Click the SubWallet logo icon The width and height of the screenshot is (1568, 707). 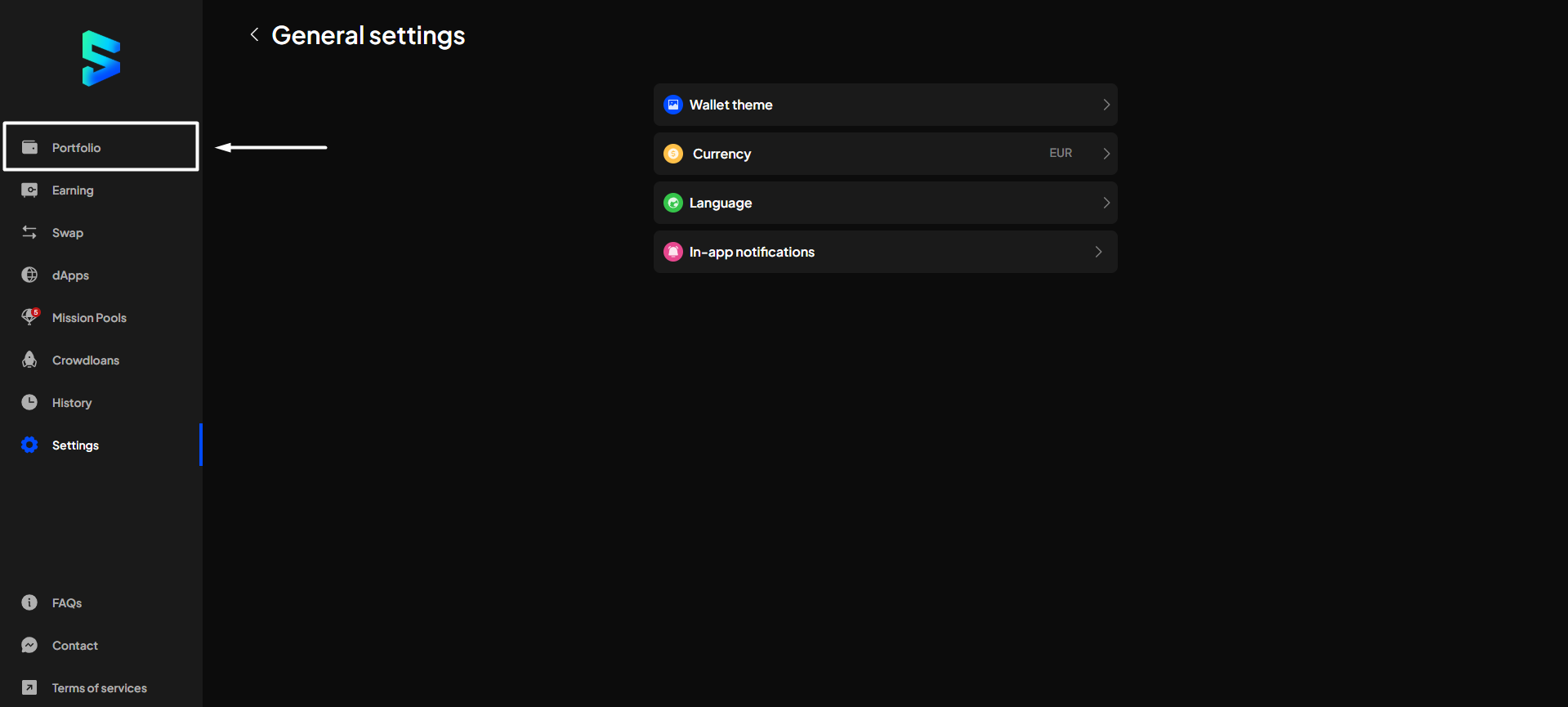[x=101, y=58]
